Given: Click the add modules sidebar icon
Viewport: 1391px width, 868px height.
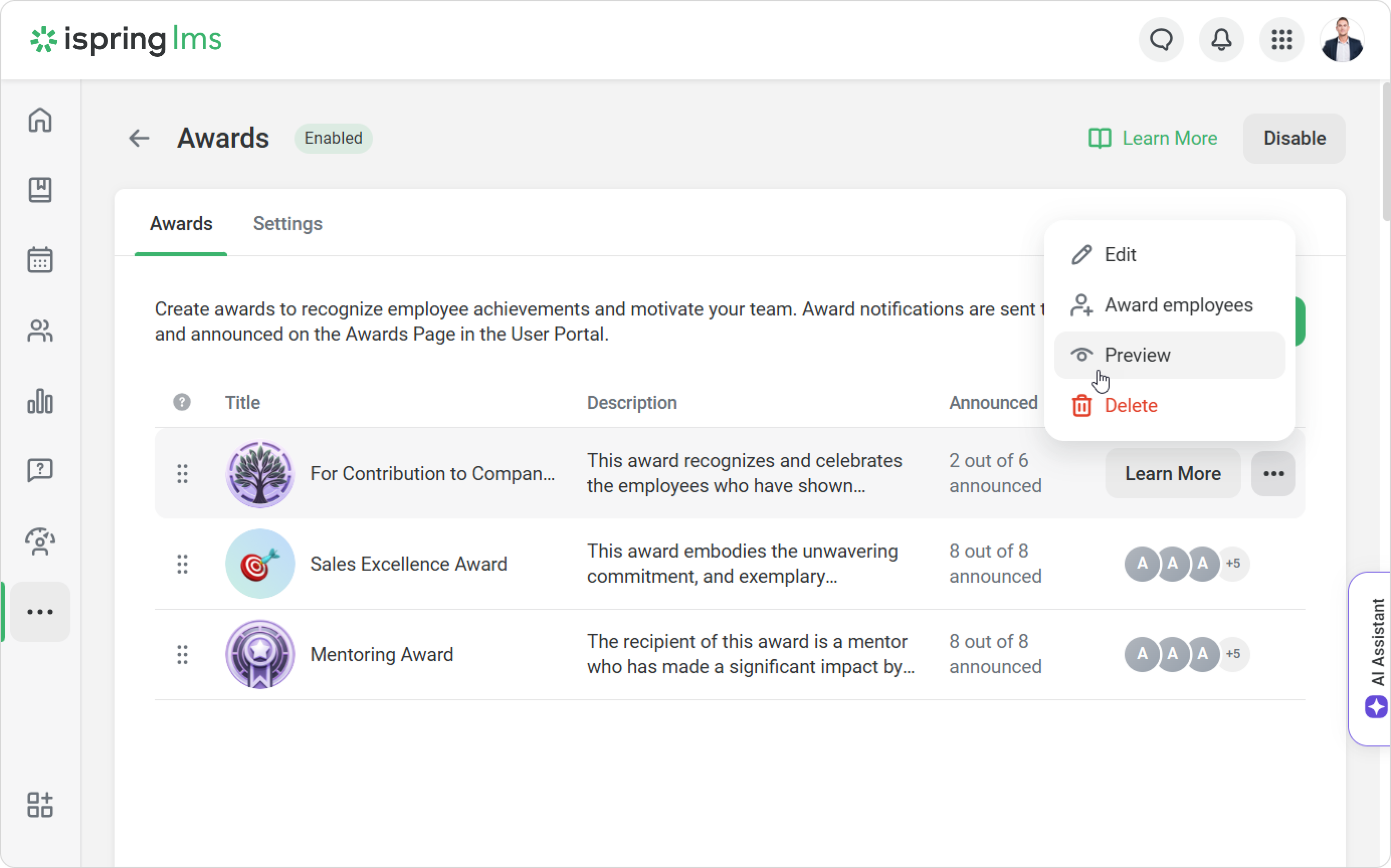Looking at the screenshot, I should pyautogui.click(x=40, y=804).
